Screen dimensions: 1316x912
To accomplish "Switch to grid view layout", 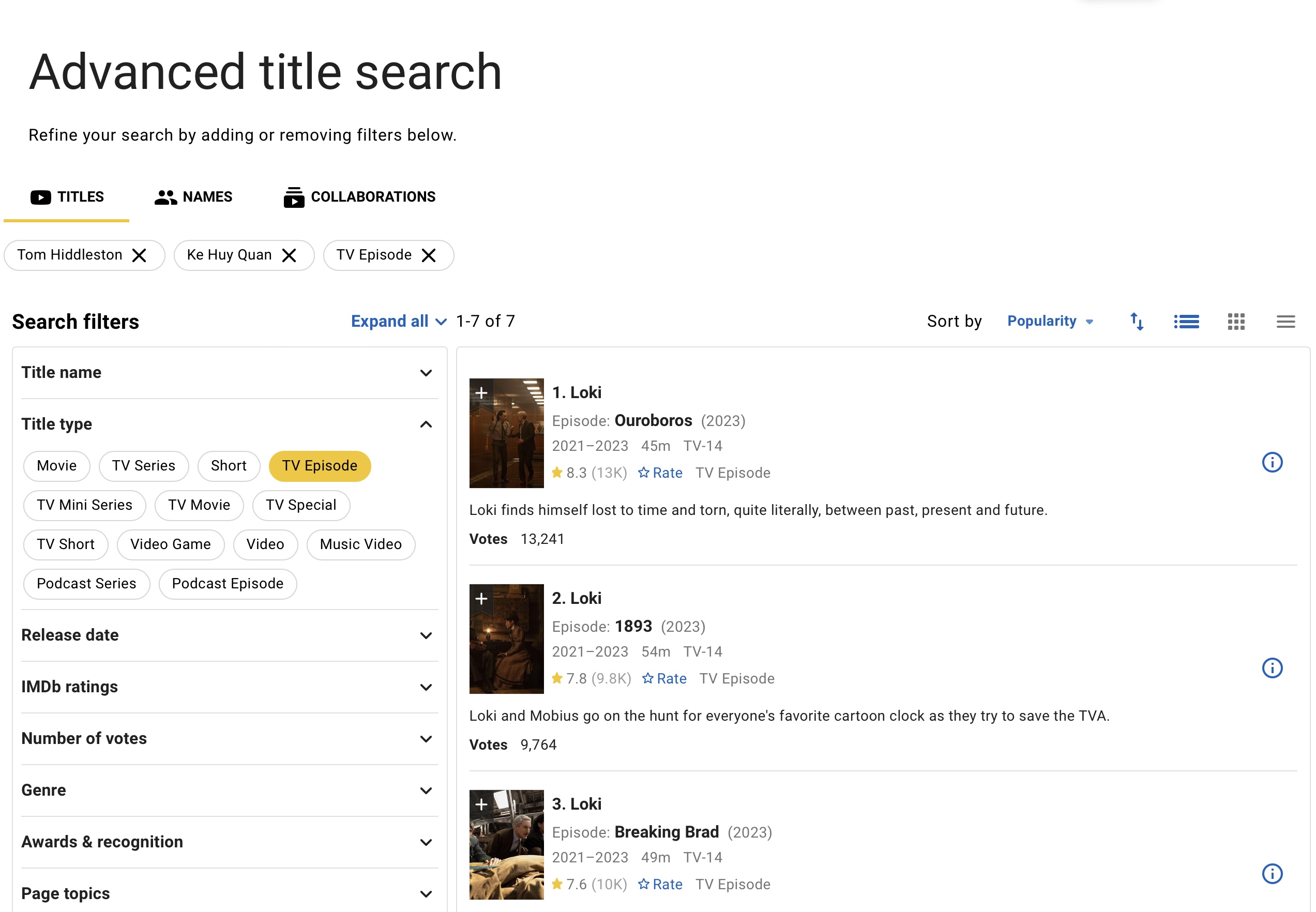I will (1235, 321).
